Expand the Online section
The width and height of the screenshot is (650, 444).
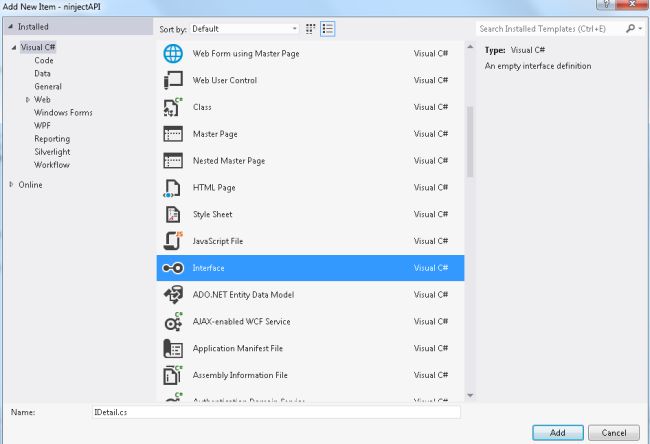(11, 184)
